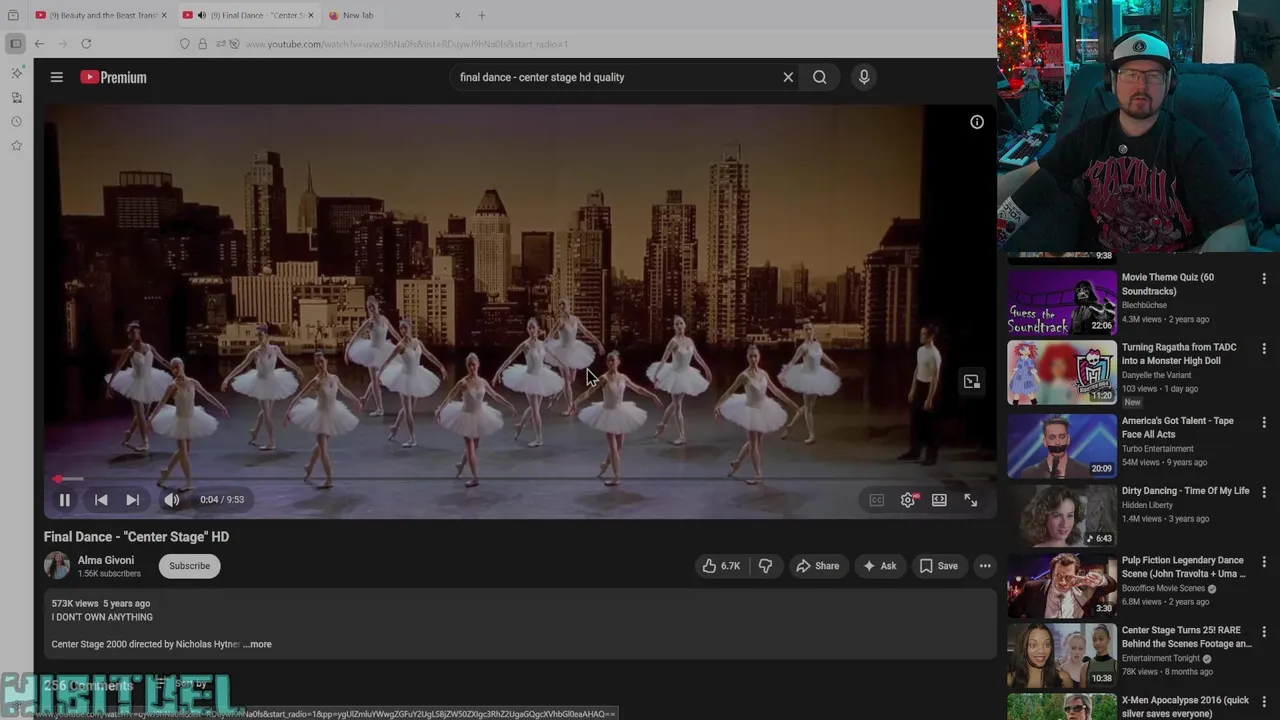The height and width of the screenshot is (720, 1280).
Task: Open bookmarks star sidebar icon
Action: point(16,146)
